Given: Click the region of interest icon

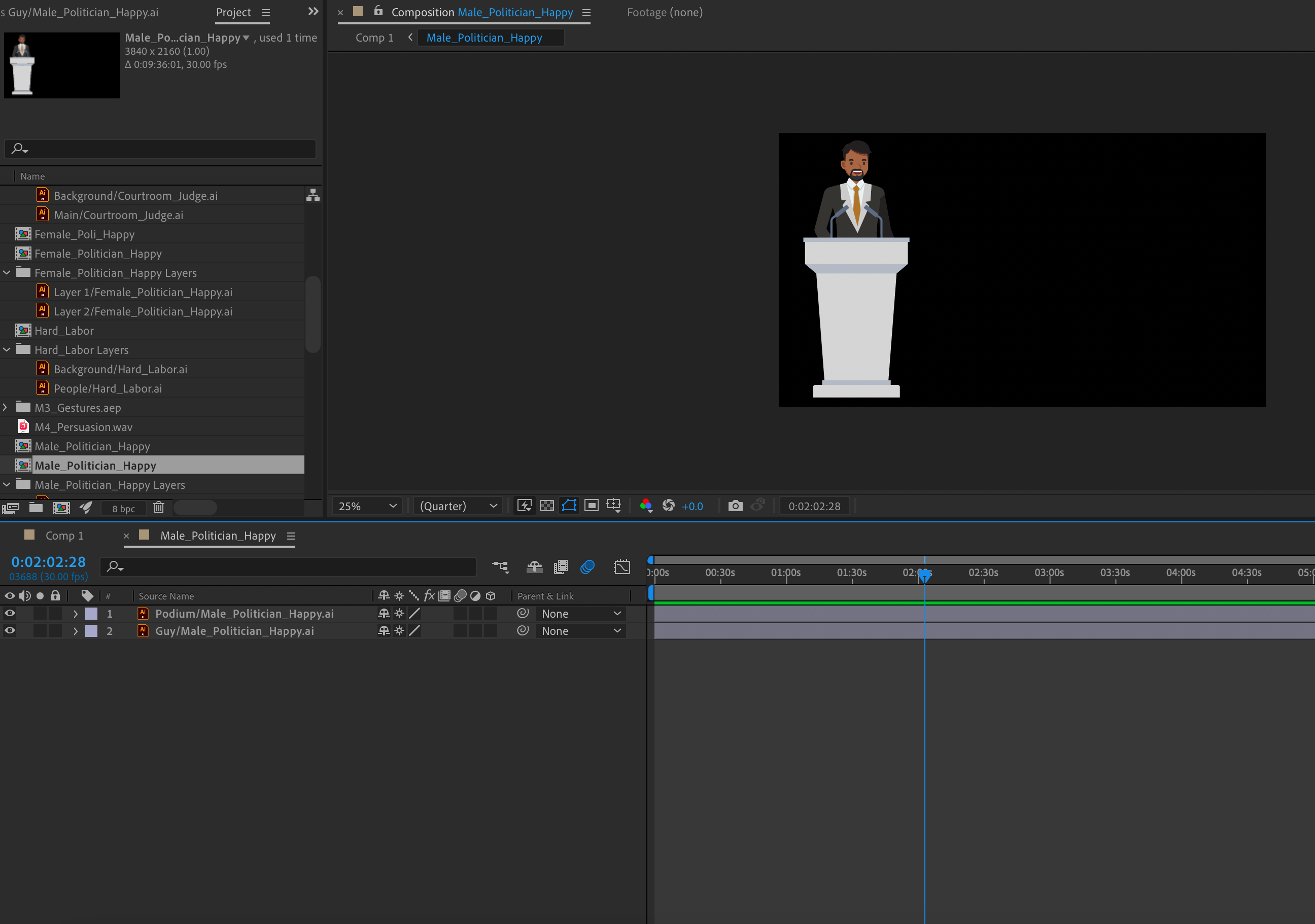Looking at the screenshot, I should click(591, 506).
